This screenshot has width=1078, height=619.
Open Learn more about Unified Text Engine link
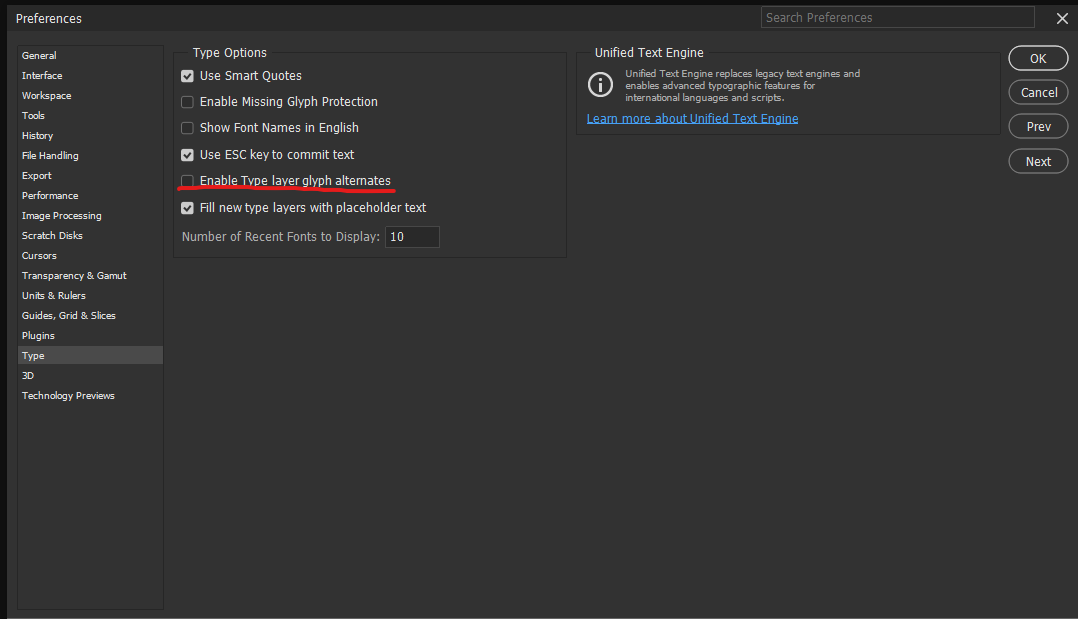[x=692, y=119]
